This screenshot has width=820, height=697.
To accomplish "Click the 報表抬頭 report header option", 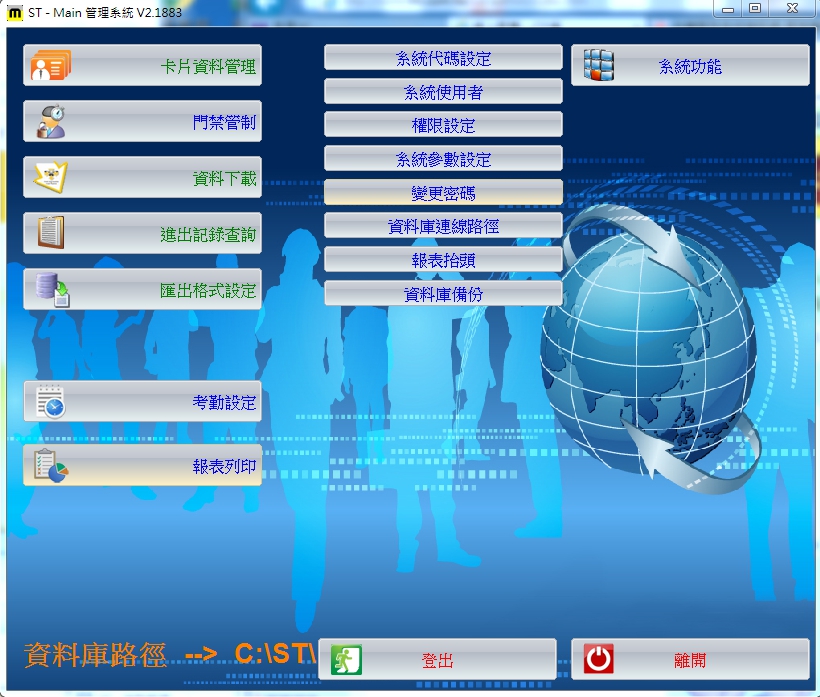I will 443,260.
